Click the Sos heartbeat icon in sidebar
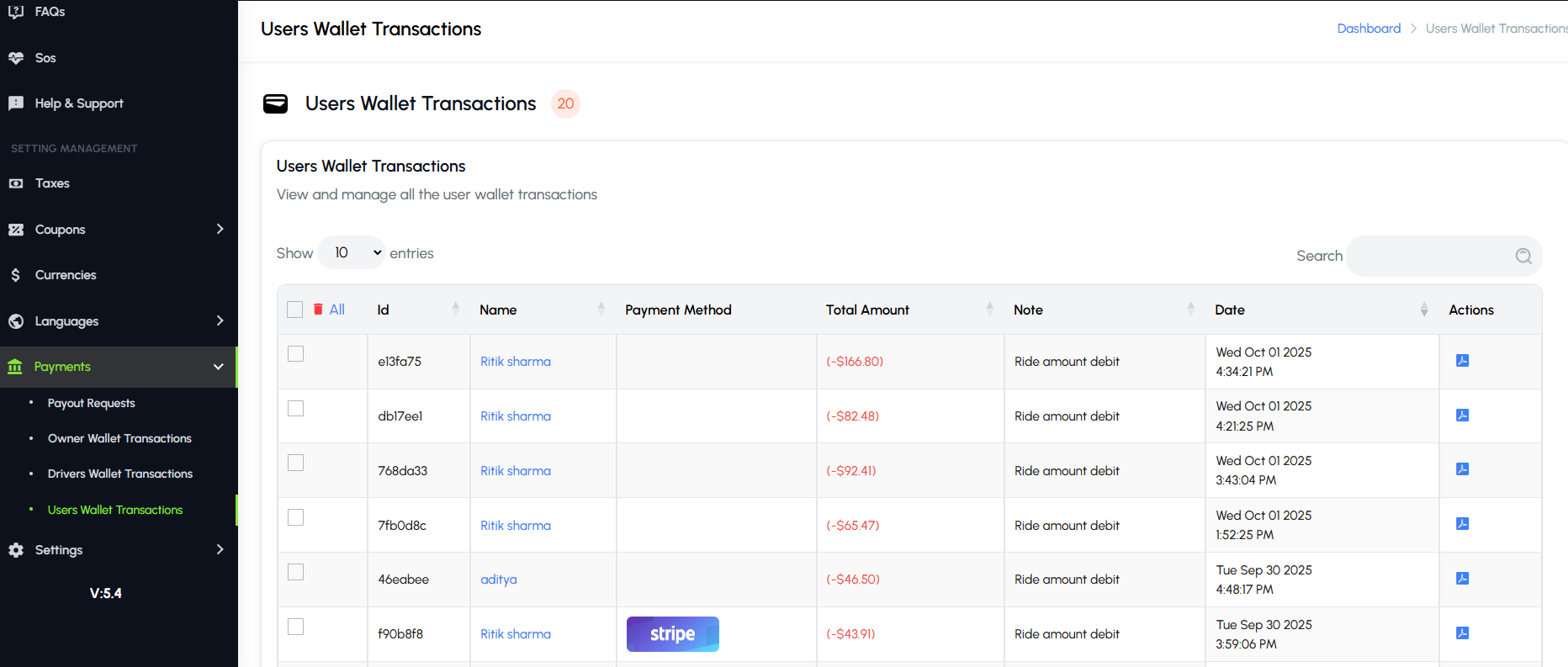The width and height of the screenshot is (1568, 667). 16,58
